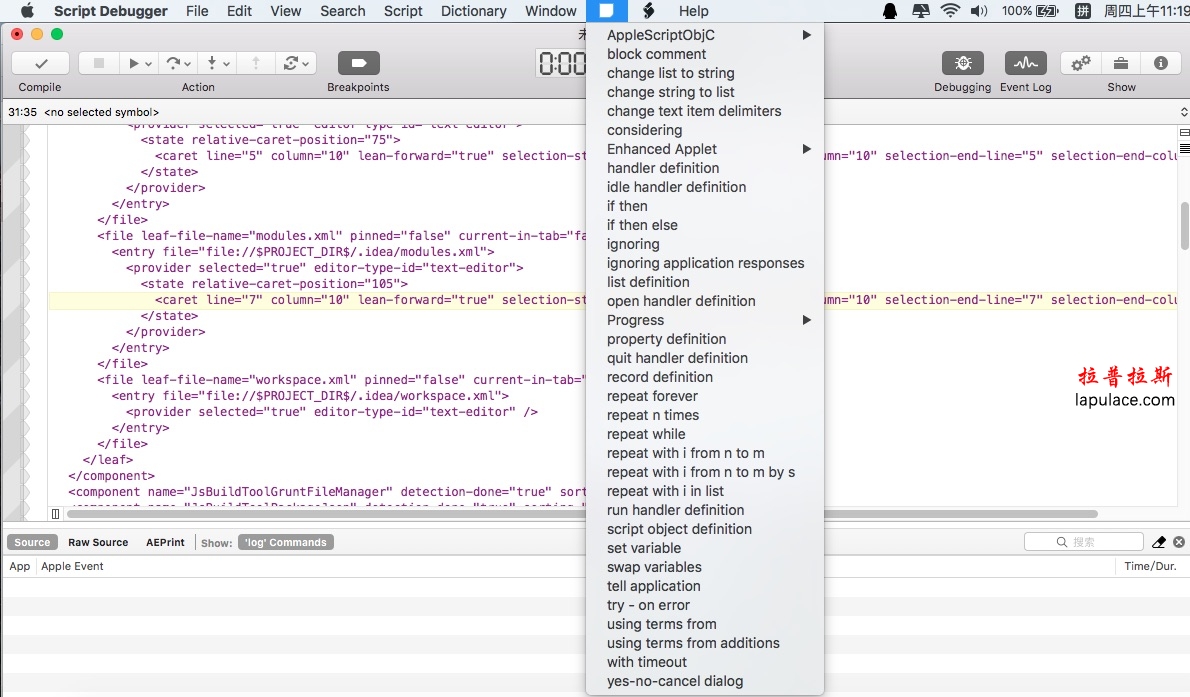This screenshot has height=697, width=1190.
Task: Expand the AppleScriptObjC submenu arrow
Action: coord(807,35)
